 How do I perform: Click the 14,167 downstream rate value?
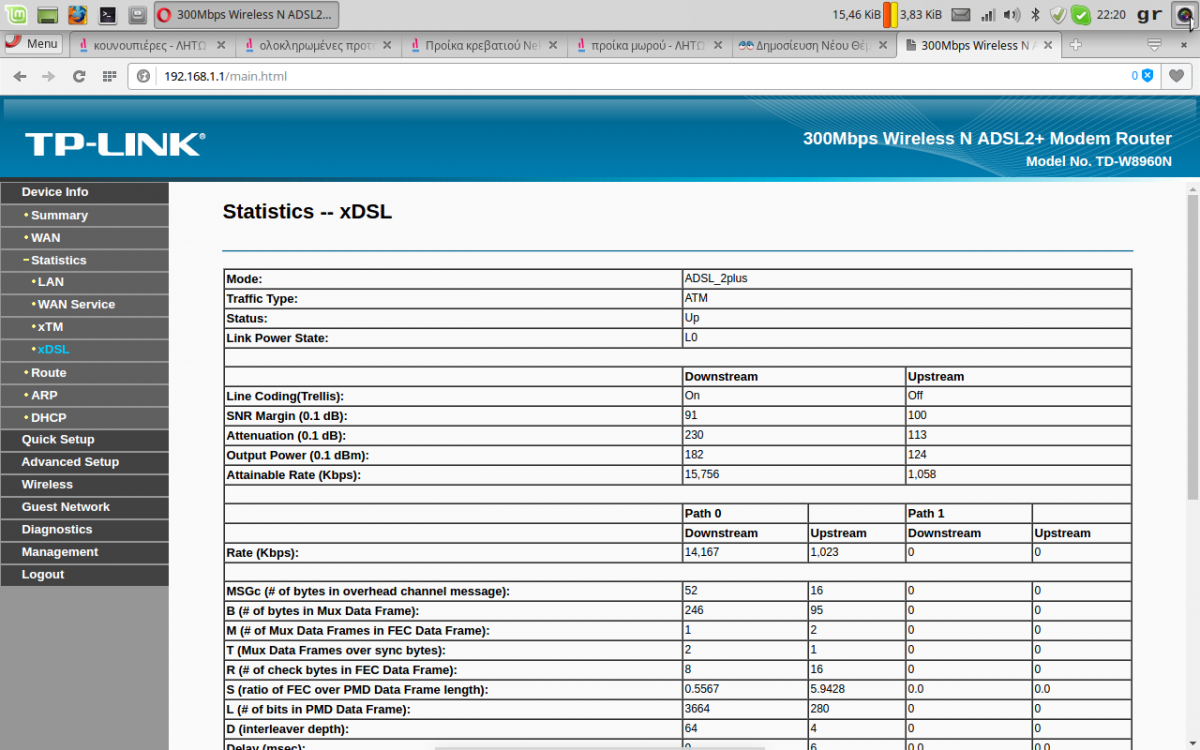(x=704, y=552)
